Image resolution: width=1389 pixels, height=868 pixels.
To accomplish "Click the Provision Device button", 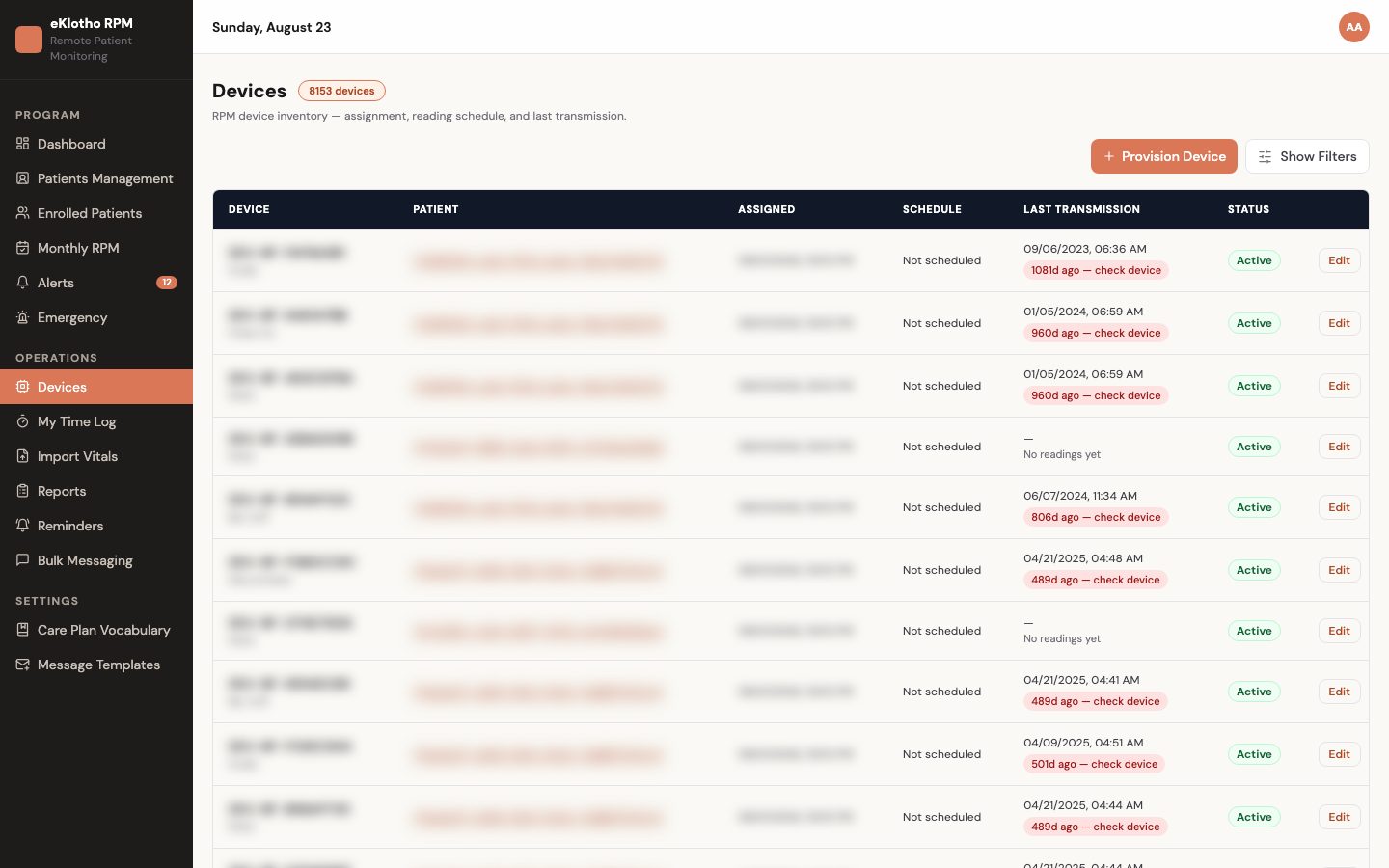I will coord(1163,156).
